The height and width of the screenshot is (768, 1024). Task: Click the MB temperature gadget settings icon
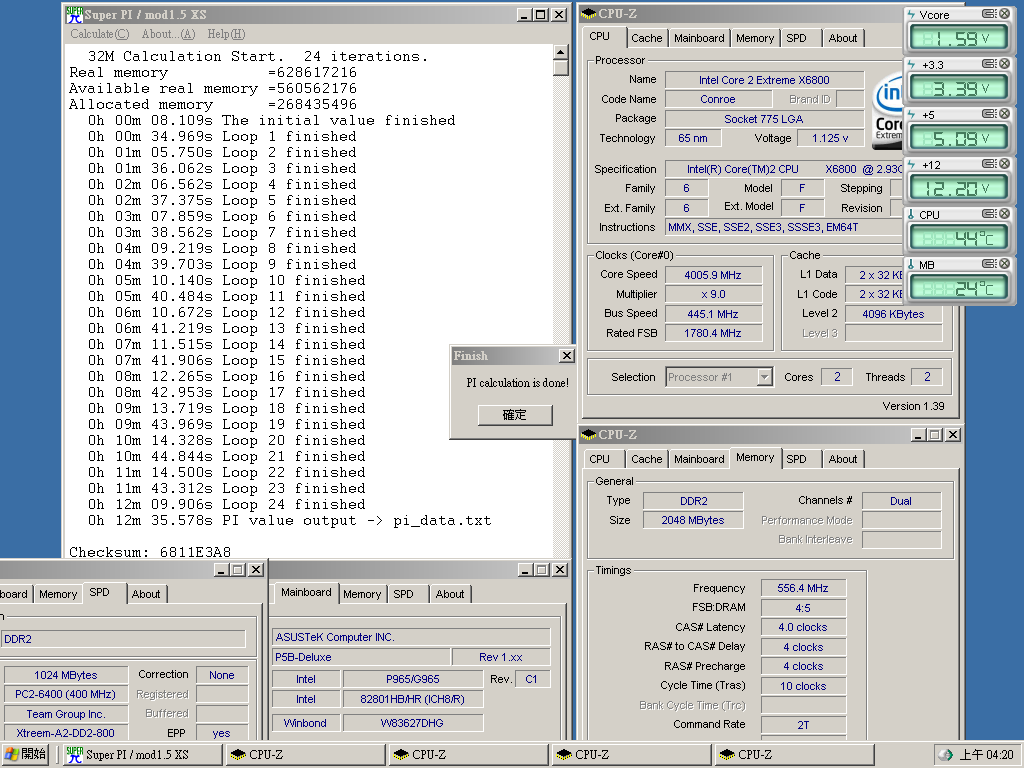[x=989, y=263]
